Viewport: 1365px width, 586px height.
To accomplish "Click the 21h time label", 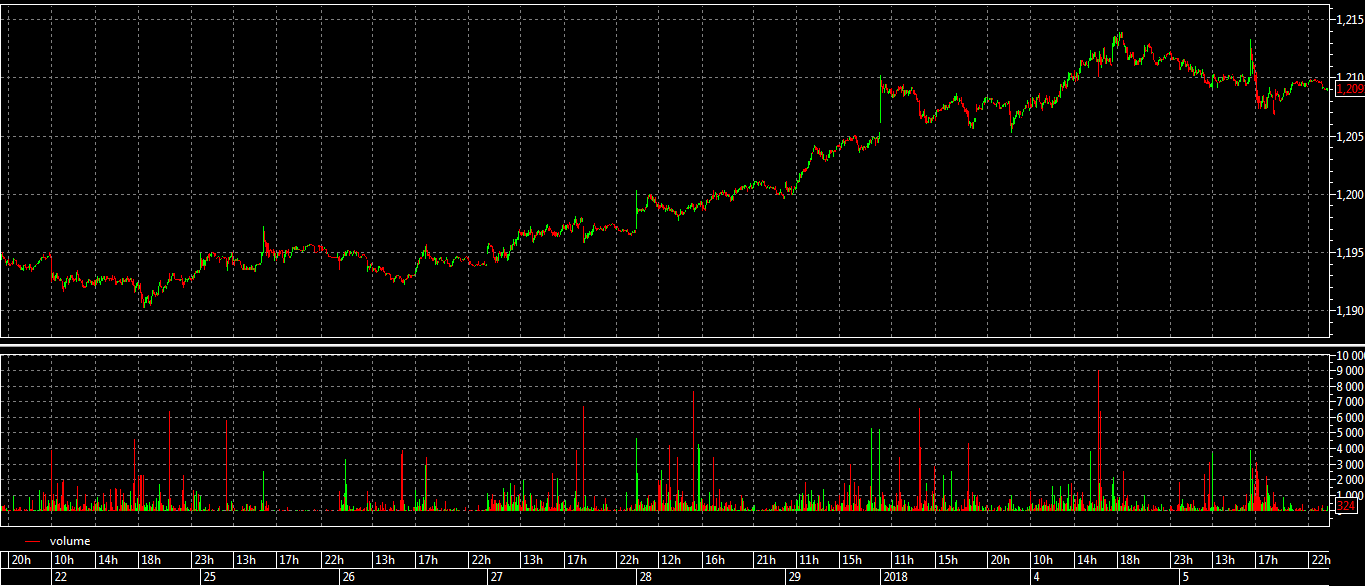I will [x=766, y=559].
